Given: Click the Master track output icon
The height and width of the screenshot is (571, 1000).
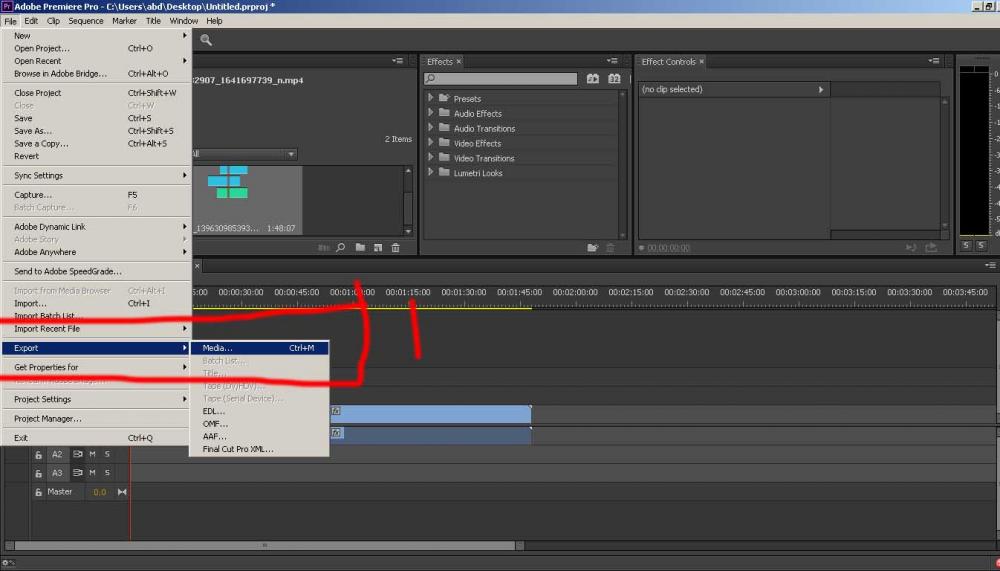Looking at the screenshot, I should tap(122, 492).
